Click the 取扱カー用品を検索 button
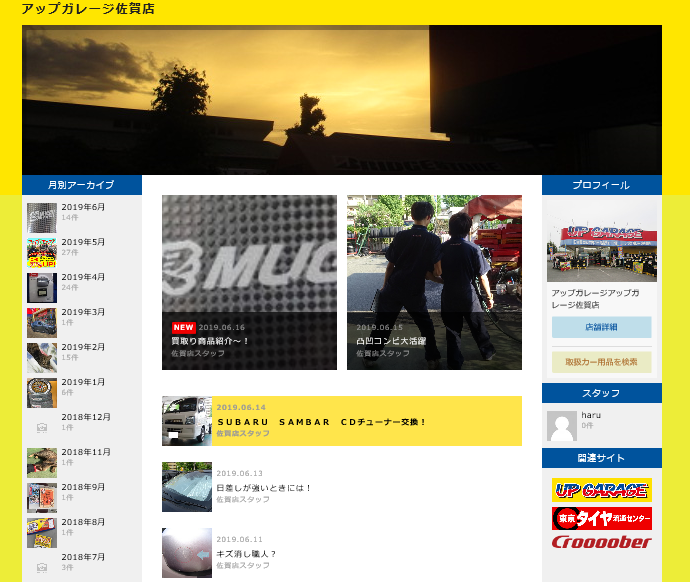The width and height of the screenshot is (690, 582). [602, 362]
